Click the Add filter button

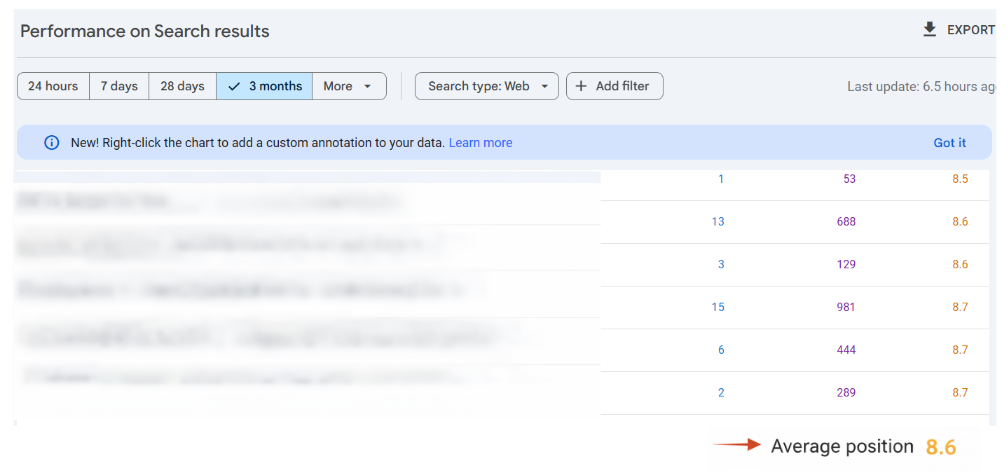(615, 86)
